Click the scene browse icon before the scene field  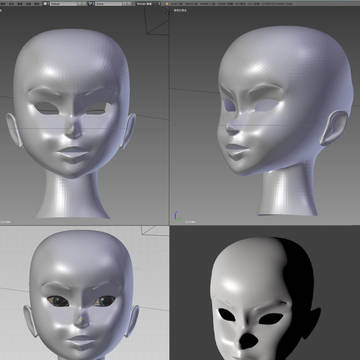91,4
